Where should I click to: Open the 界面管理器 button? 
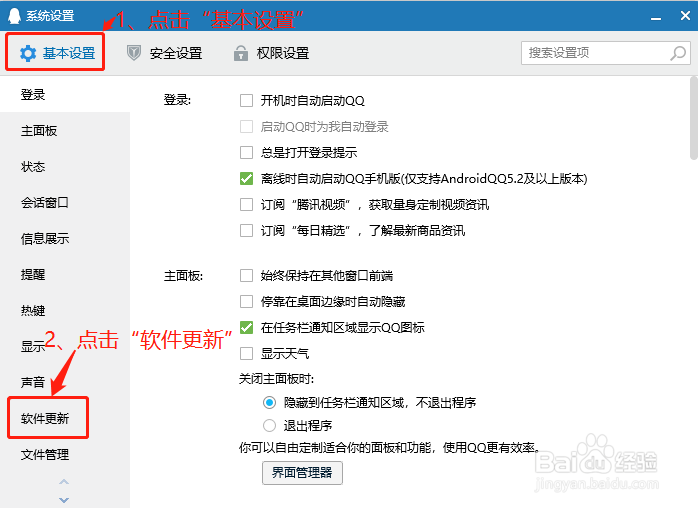pos(302,472)
